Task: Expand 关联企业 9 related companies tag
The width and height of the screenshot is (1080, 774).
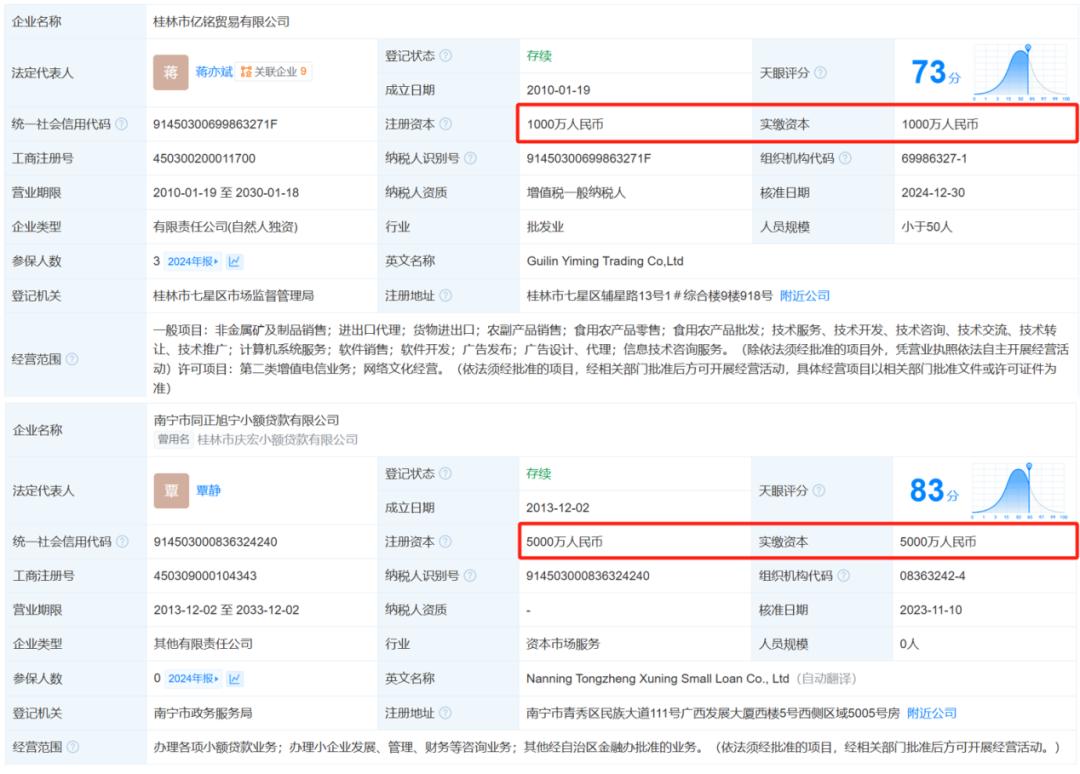Action: click(x=273, y=72)
